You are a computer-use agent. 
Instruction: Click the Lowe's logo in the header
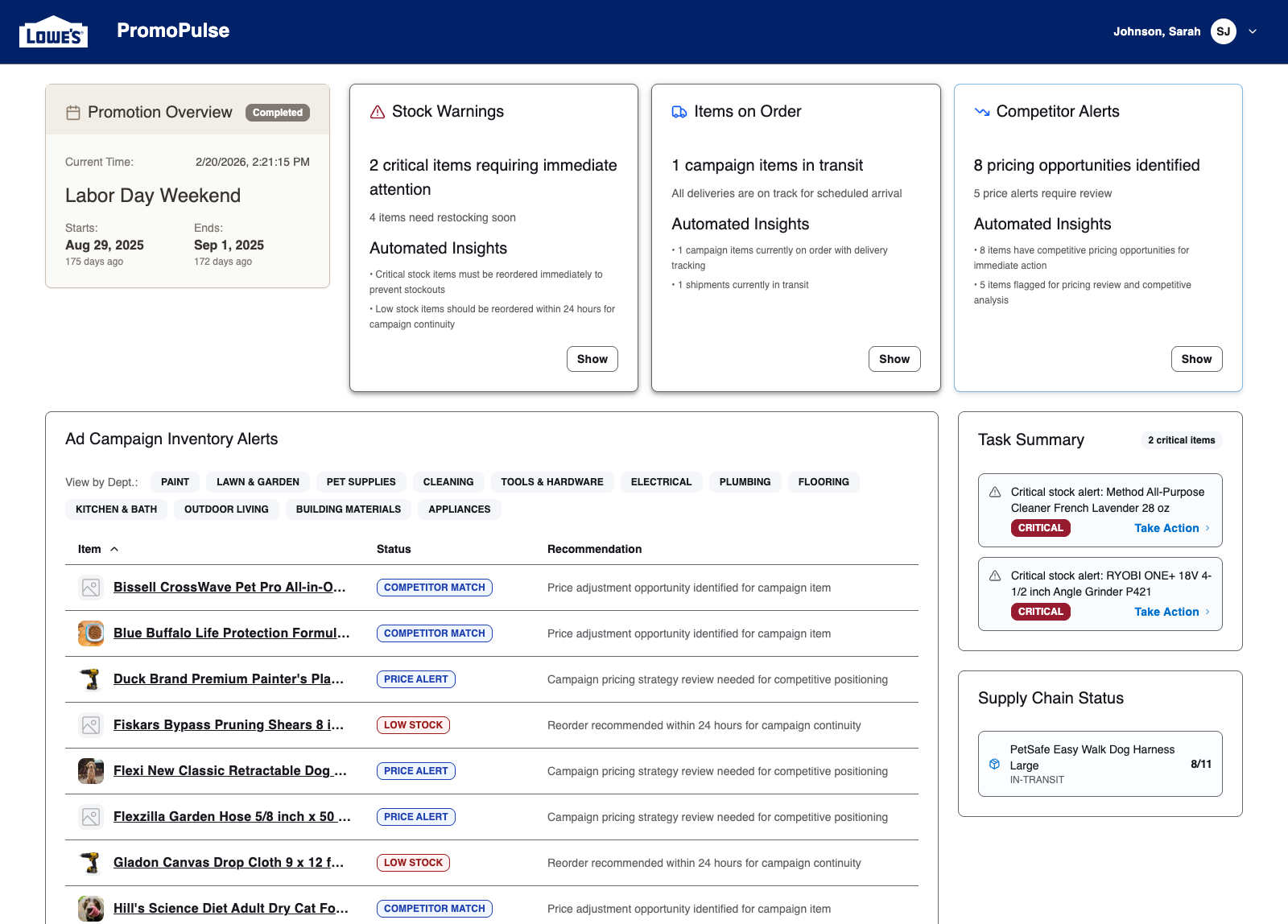(53, 31)
